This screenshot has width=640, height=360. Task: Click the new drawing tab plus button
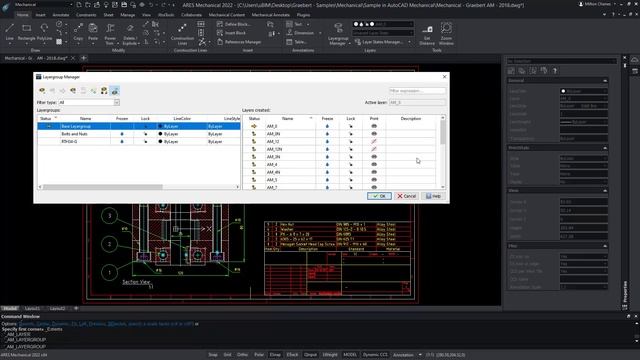(84, 58)
